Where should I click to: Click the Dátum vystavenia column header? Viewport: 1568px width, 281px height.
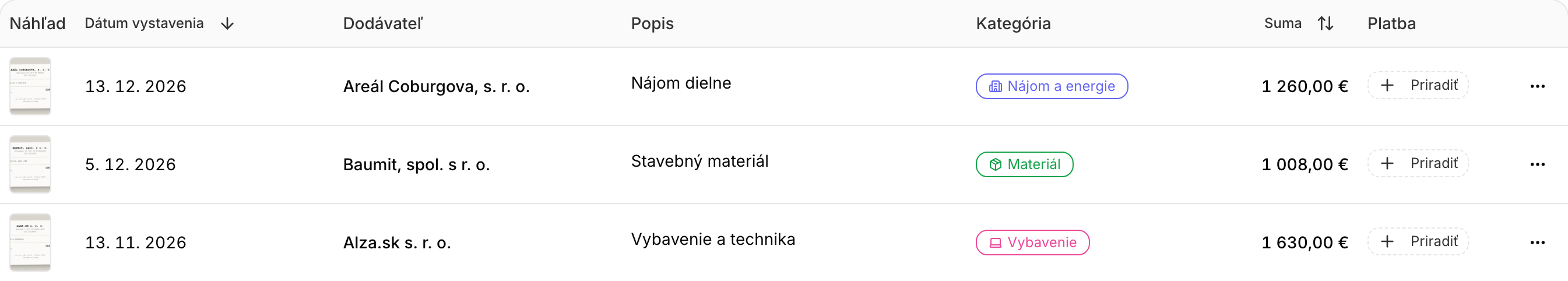click(x=144, y=23)
